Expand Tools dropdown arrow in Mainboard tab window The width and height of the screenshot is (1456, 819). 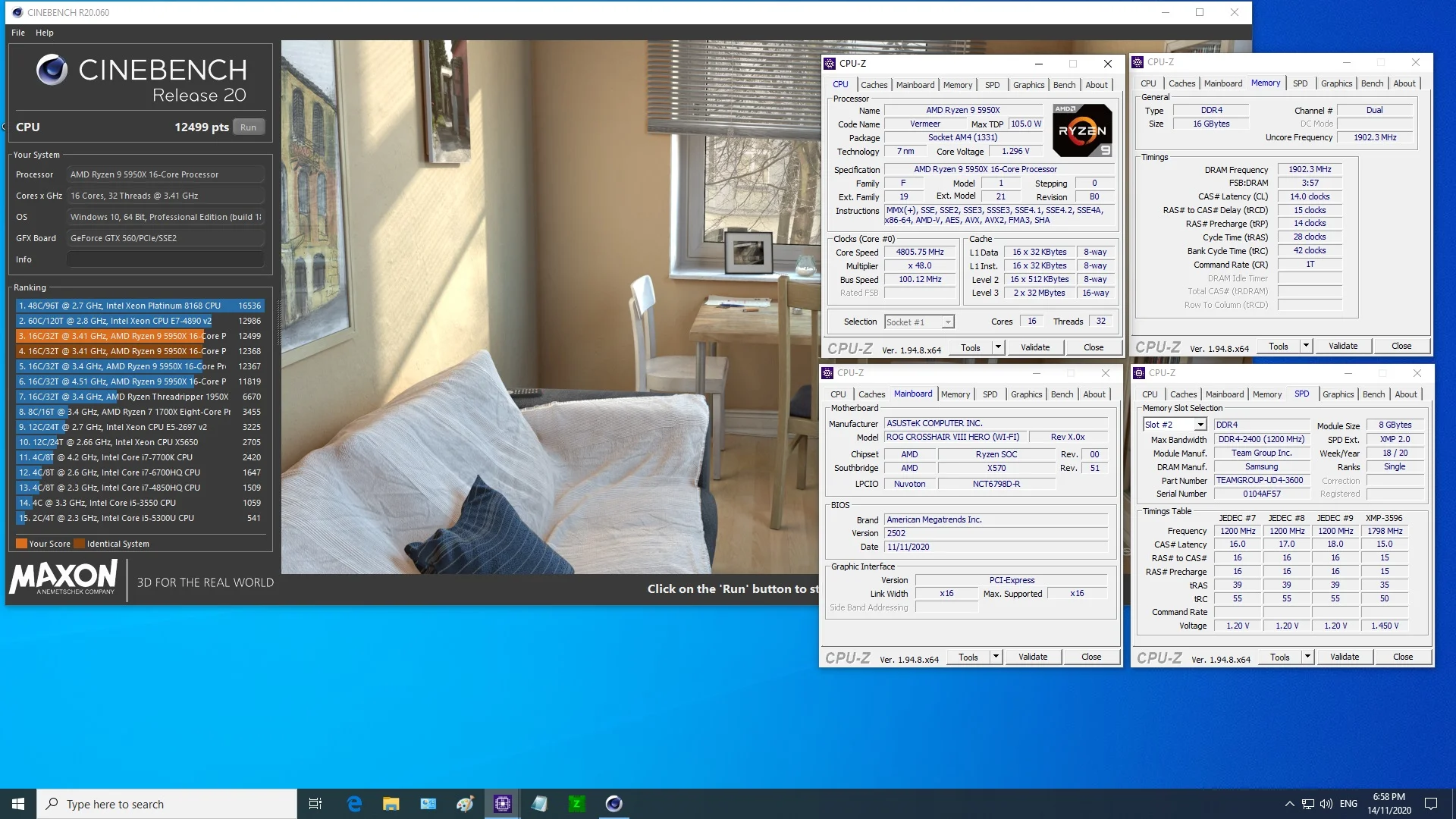(996, 657)
